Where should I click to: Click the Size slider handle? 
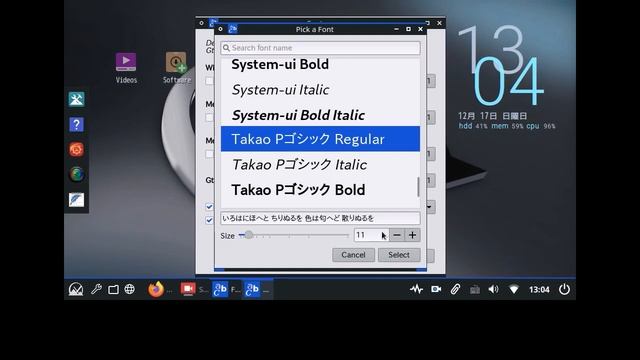249,235
